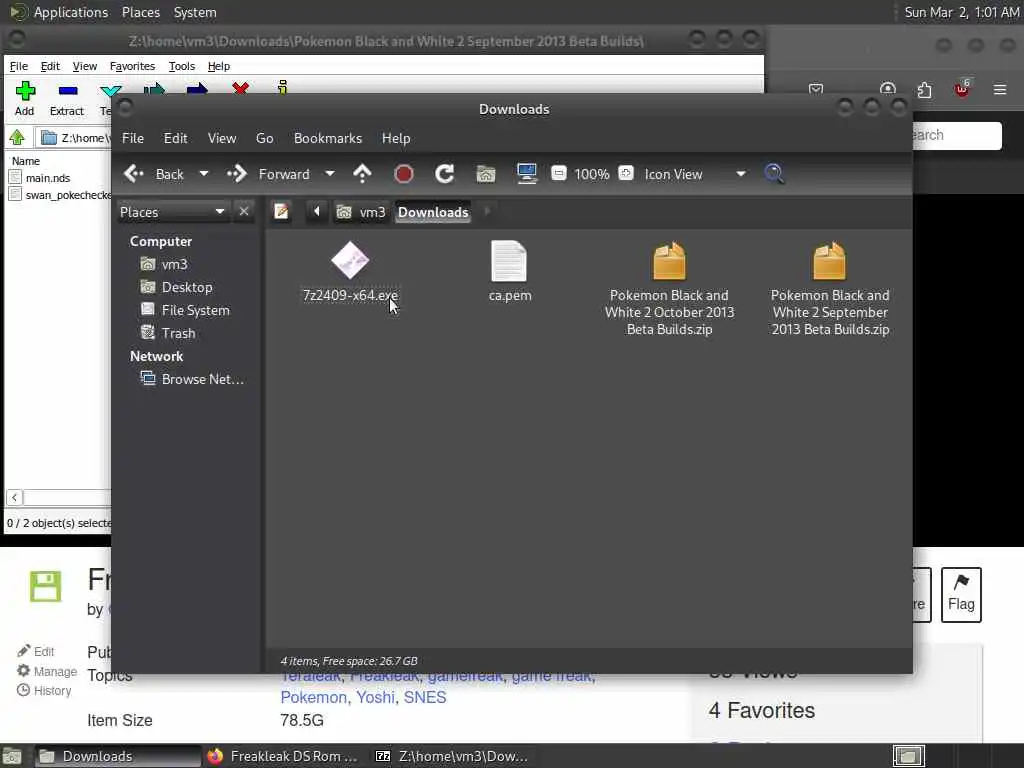The width and height of the screenshot is (1024, 768).
Task: Open the Yoshi topic link
Action: tap(375, 697)
